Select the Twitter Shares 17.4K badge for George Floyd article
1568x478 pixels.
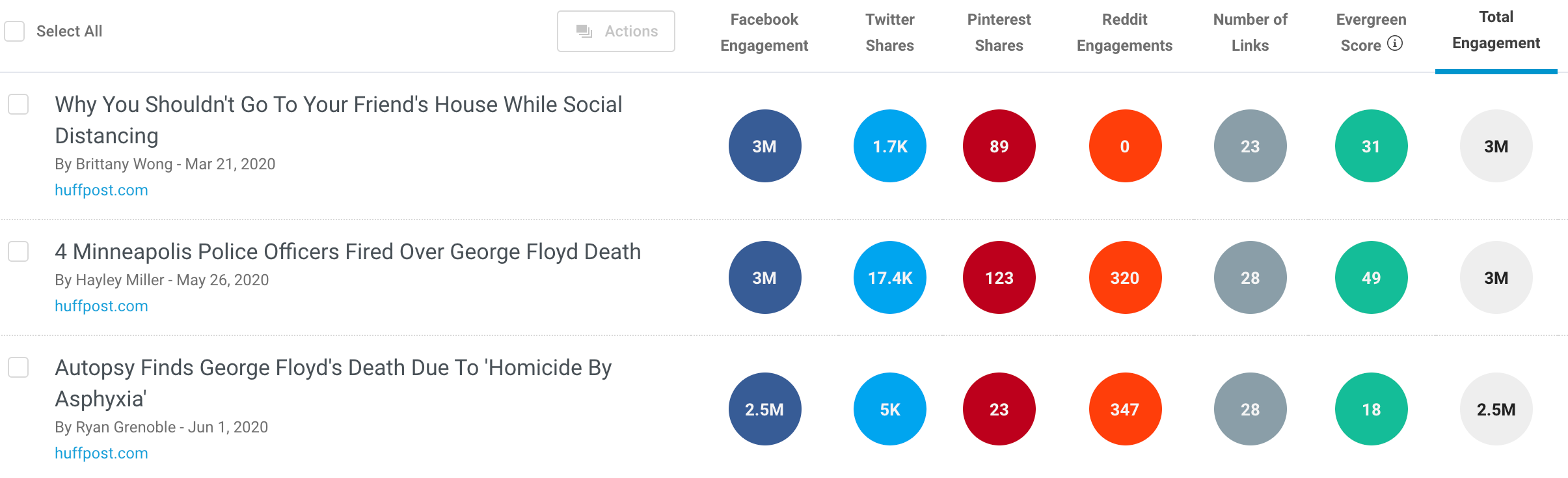(x=889, y=277)
